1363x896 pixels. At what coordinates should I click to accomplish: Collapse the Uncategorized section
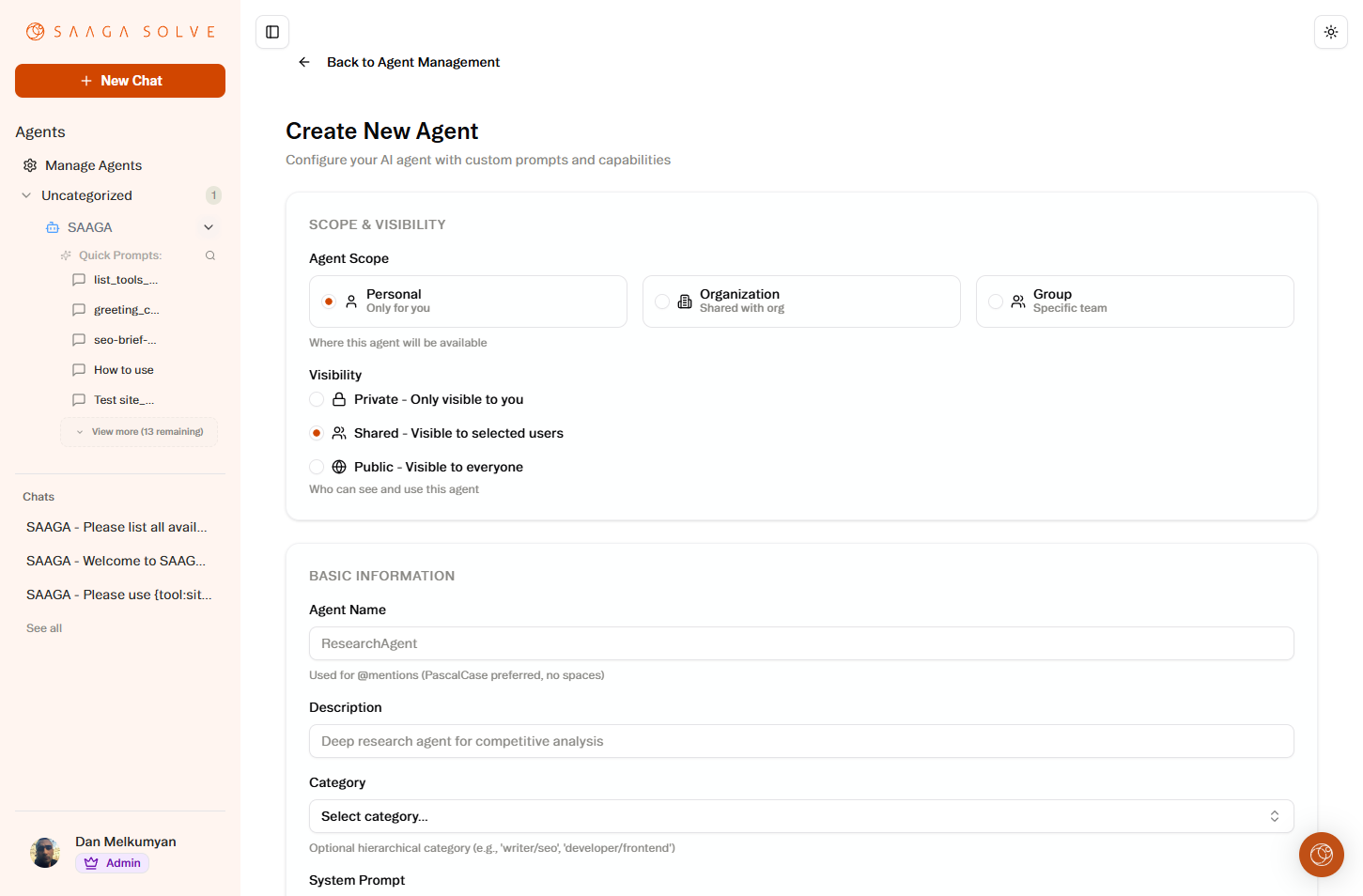click(25, 194)
